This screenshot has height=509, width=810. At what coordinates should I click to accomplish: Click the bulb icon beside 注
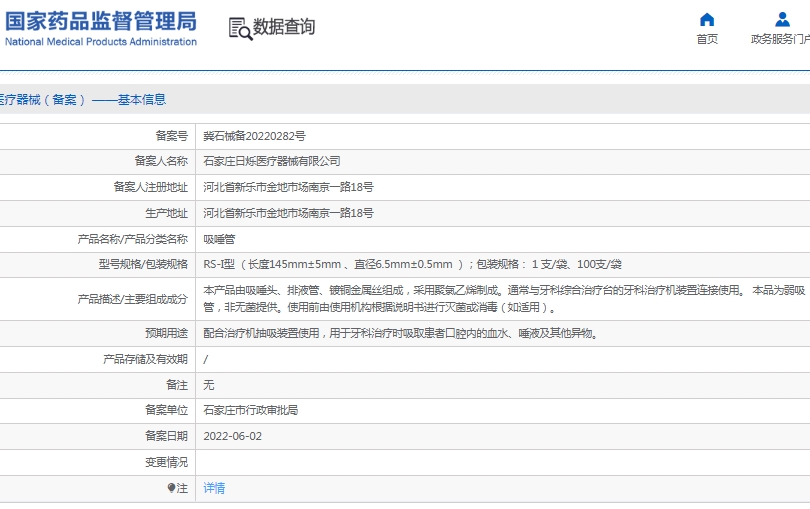[x=172, y=488]
